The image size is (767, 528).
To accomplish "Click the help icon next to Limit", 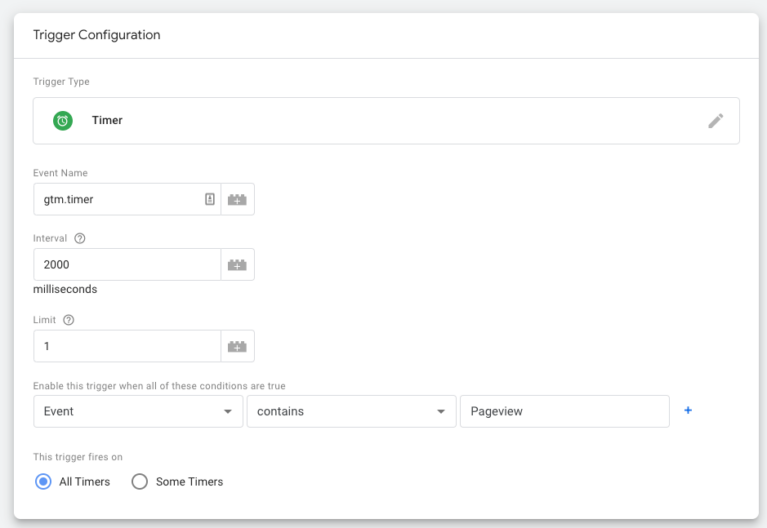I will (68, 320).
